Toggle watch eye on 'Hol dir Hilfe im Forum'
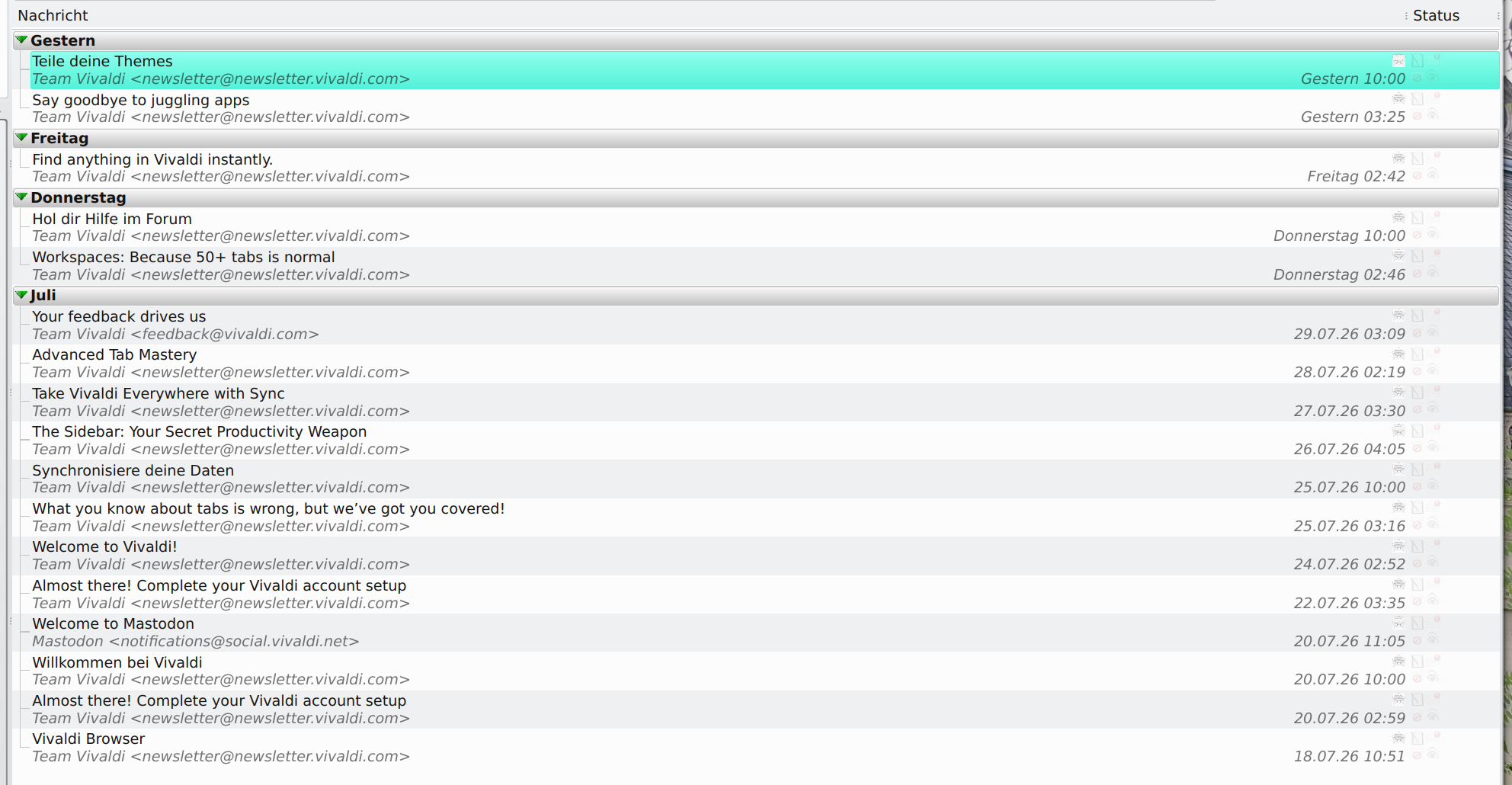This screenshot has height=785, width=1512. pyautogui.click(x=1433, y=234)
